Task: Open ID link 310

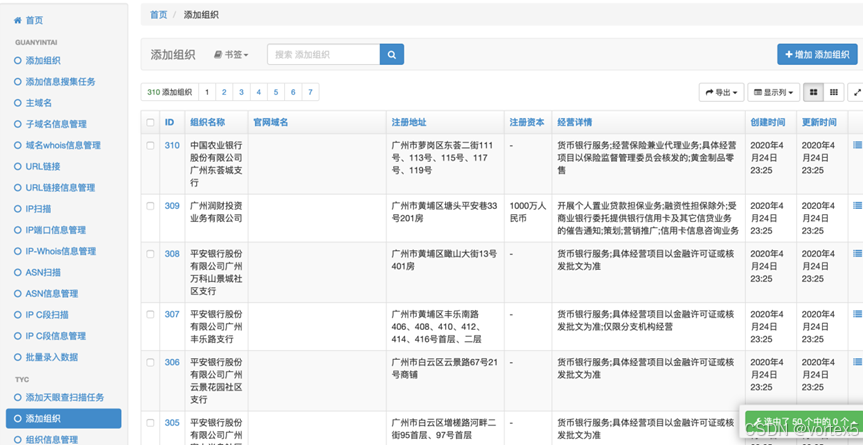Action: click(172, 146)
